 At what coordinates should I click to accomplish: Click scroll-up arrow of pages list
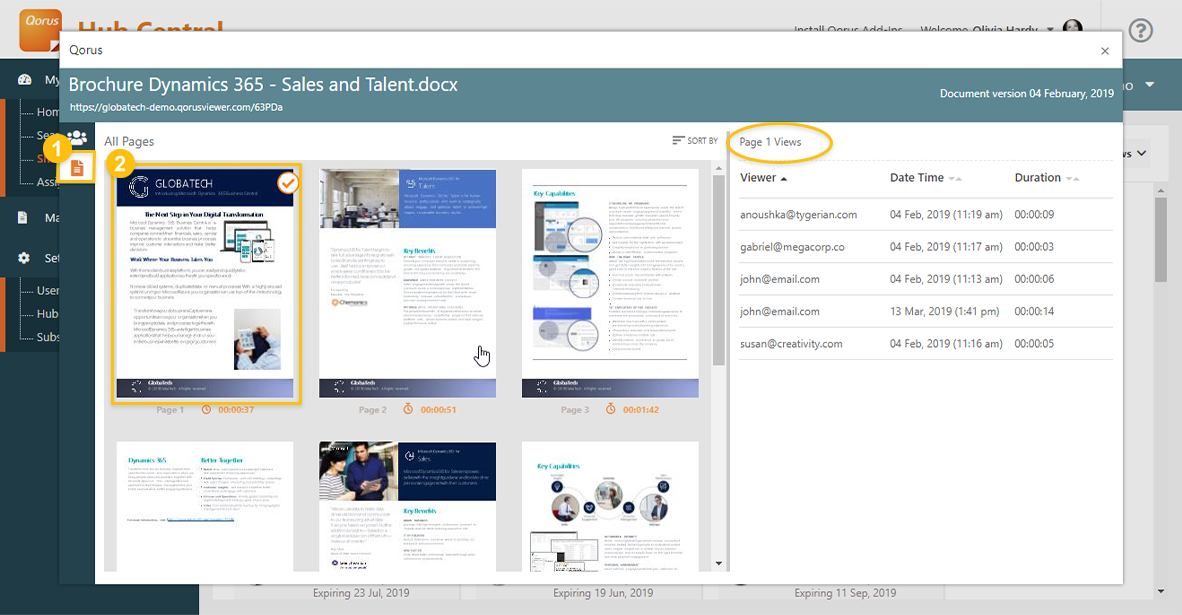(718, 168)
